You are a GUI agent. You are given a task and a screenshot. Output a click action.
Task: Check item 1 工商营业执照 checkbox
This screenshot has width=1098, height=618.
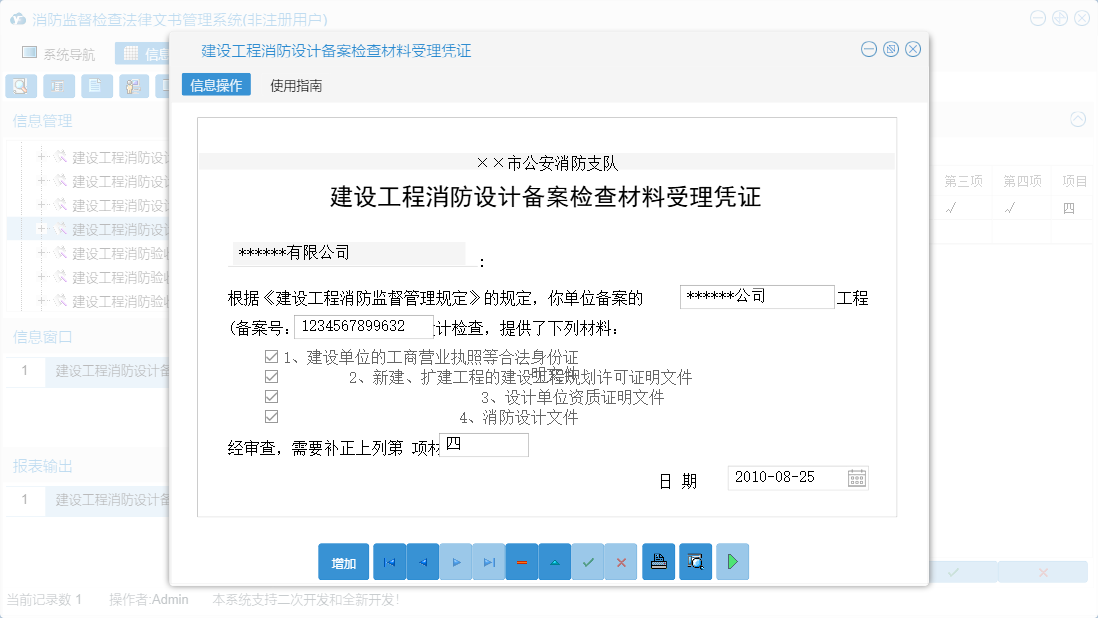point(270,355)
